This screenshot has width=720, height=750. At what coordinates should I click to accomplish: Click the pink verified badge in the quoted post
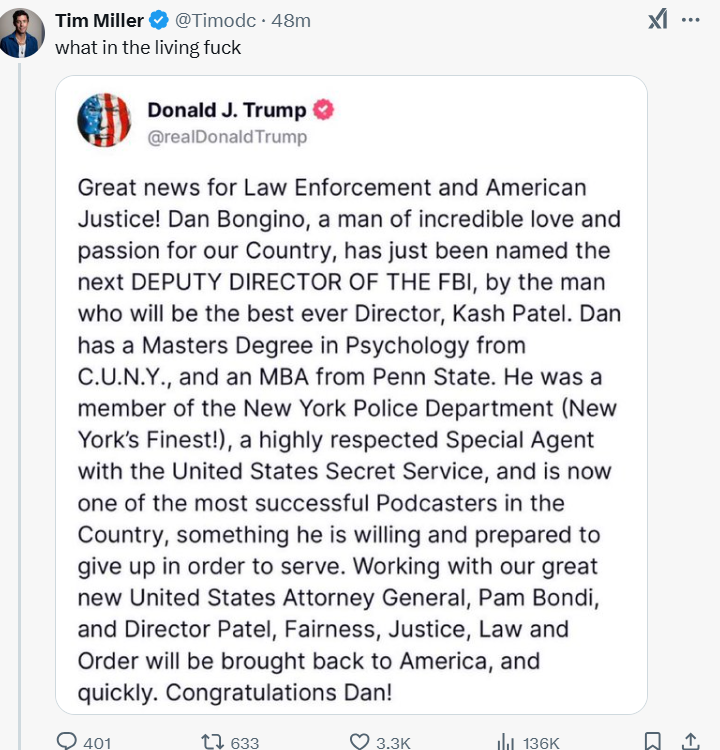[324, 110]
